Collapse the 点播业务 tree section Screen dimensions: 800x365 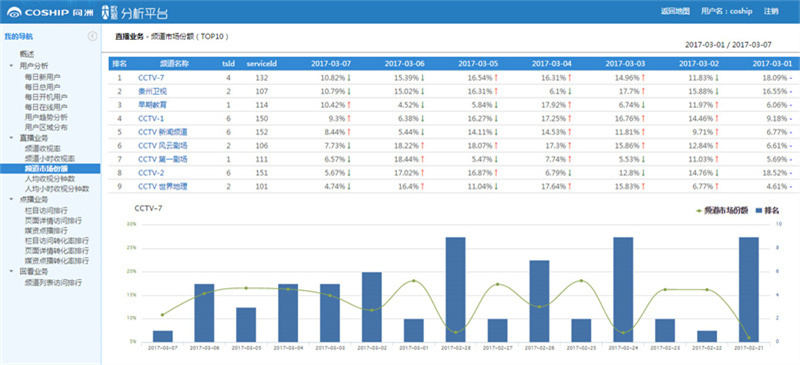[x=11, y=199]
